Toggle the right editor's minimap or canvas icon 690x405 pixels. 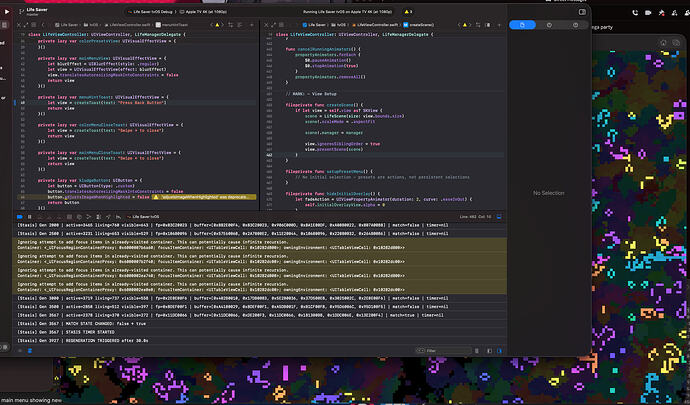coord(488,25)
